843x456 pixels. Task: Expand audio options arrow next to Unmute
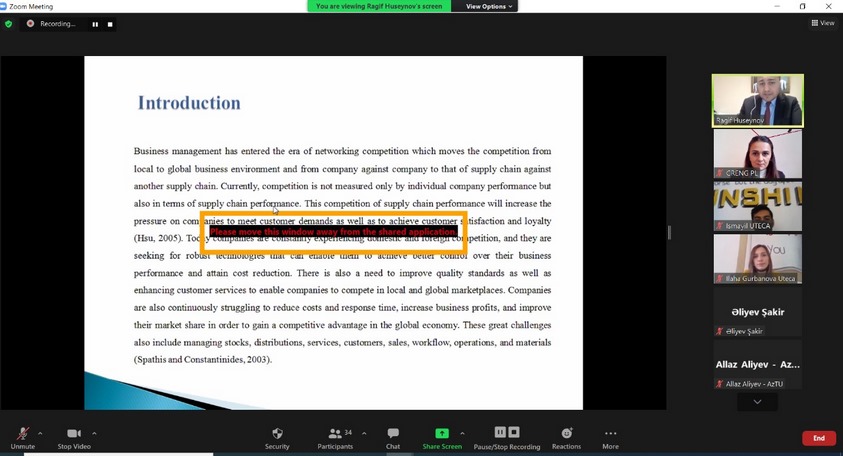click(x=40, y=433)
